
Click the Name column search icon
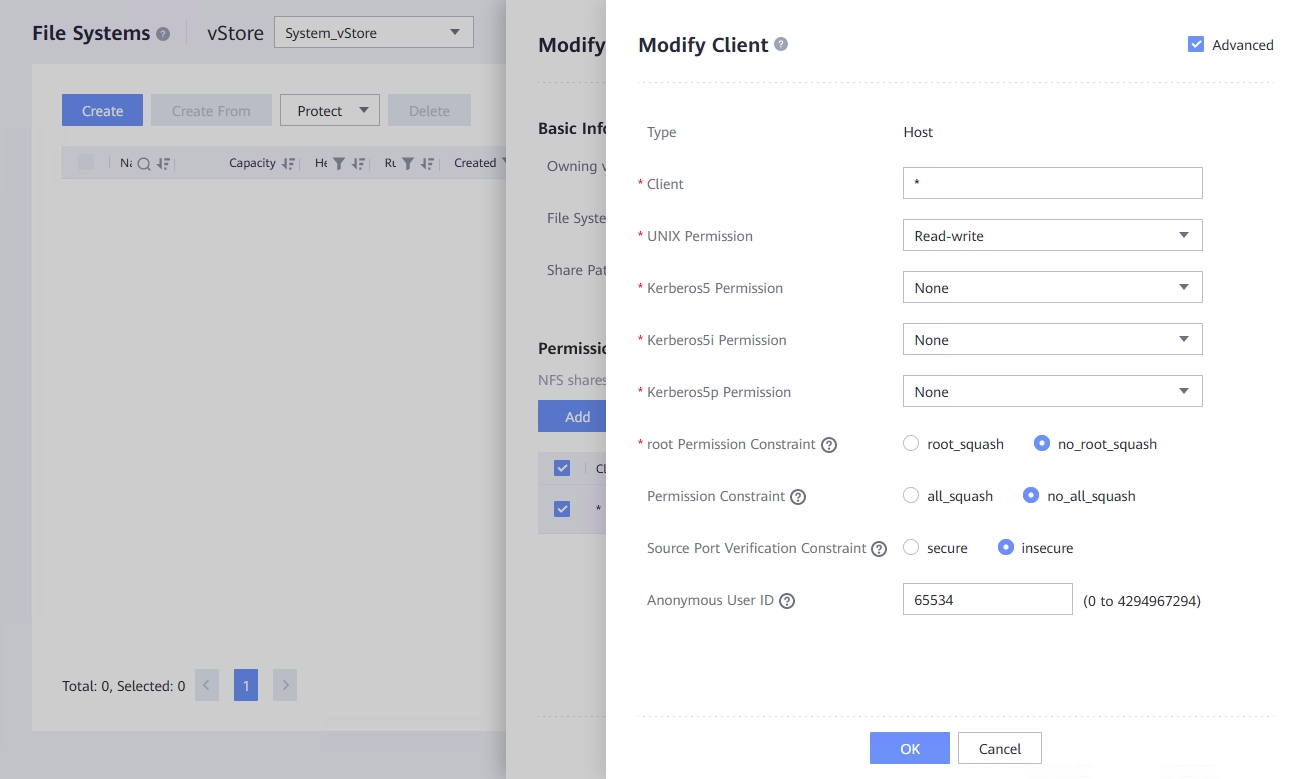click(144, 164)
